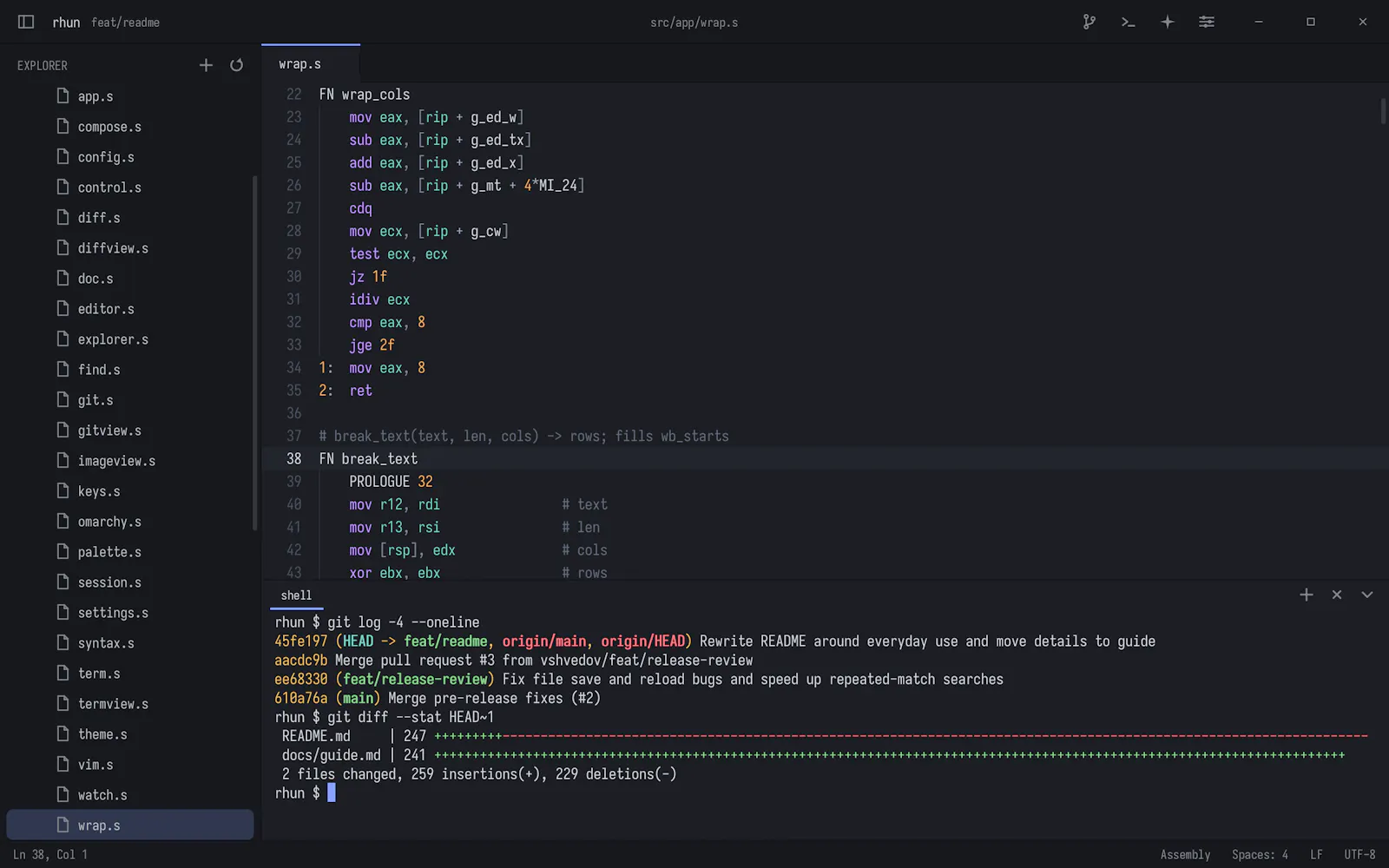Screen dimensions: 1389x868
Task: Select the shell panel tab
Action: [x=296, y=595]
